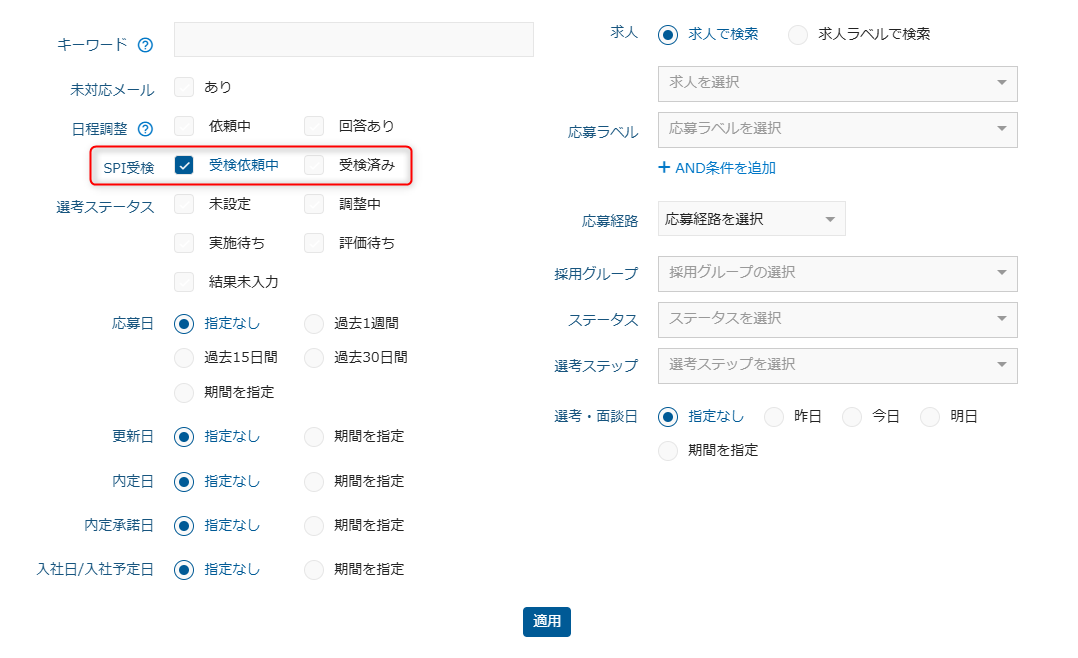Click the 採用グループ label text

click(x=596, y=274)
